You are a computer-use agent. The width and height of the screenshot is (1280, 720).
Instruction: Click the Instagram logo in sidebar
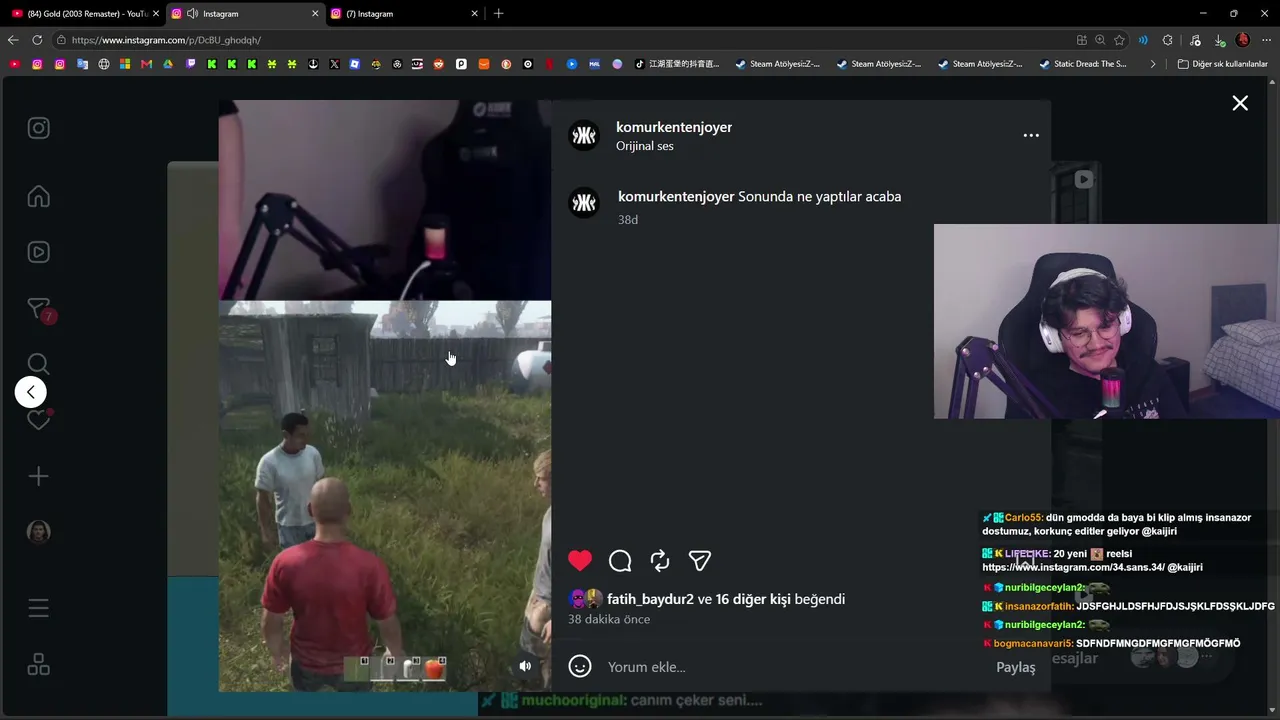39,128
